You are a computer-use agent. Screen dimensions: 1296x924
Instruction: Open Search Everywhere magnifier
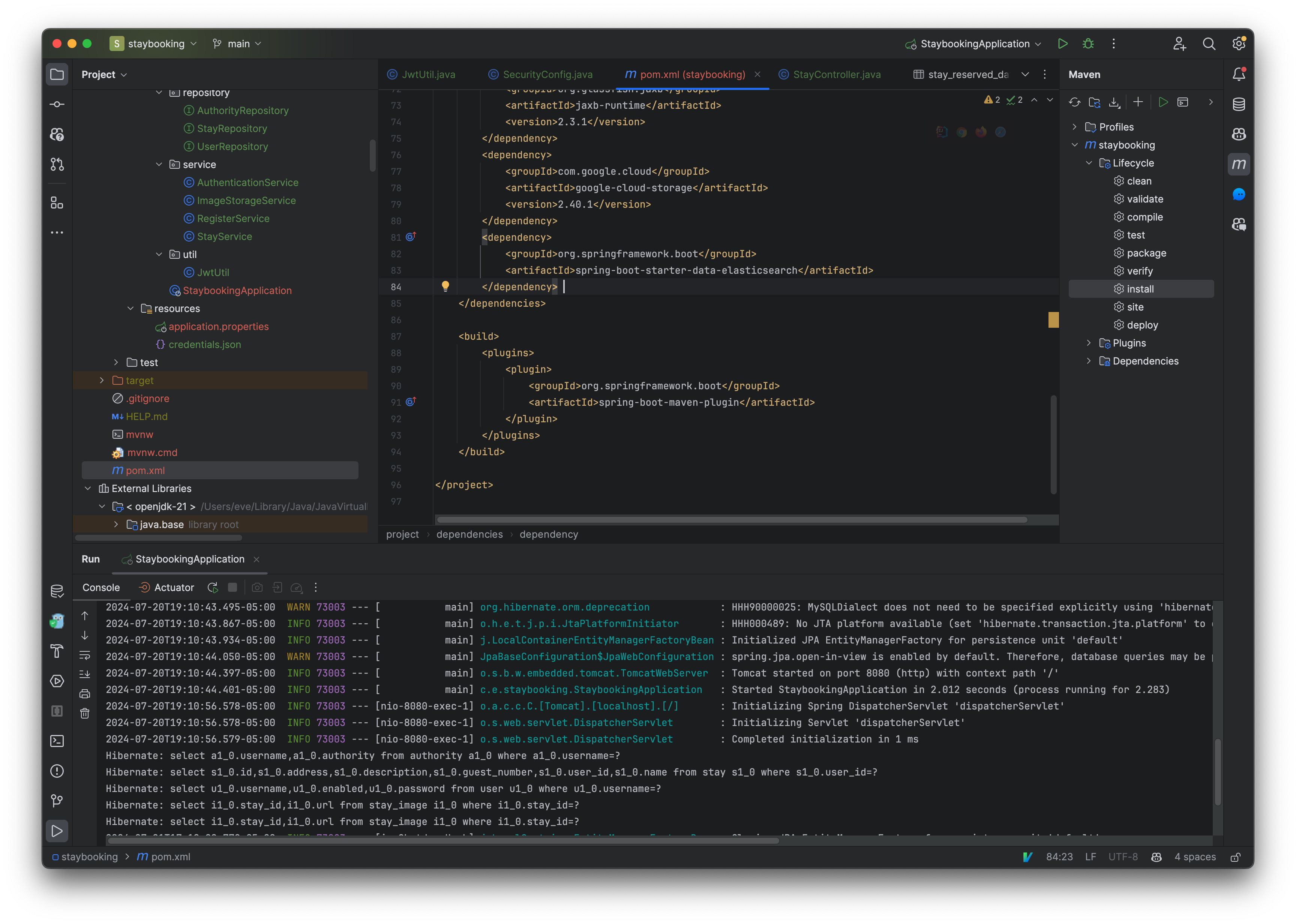tap(1209, 43)
